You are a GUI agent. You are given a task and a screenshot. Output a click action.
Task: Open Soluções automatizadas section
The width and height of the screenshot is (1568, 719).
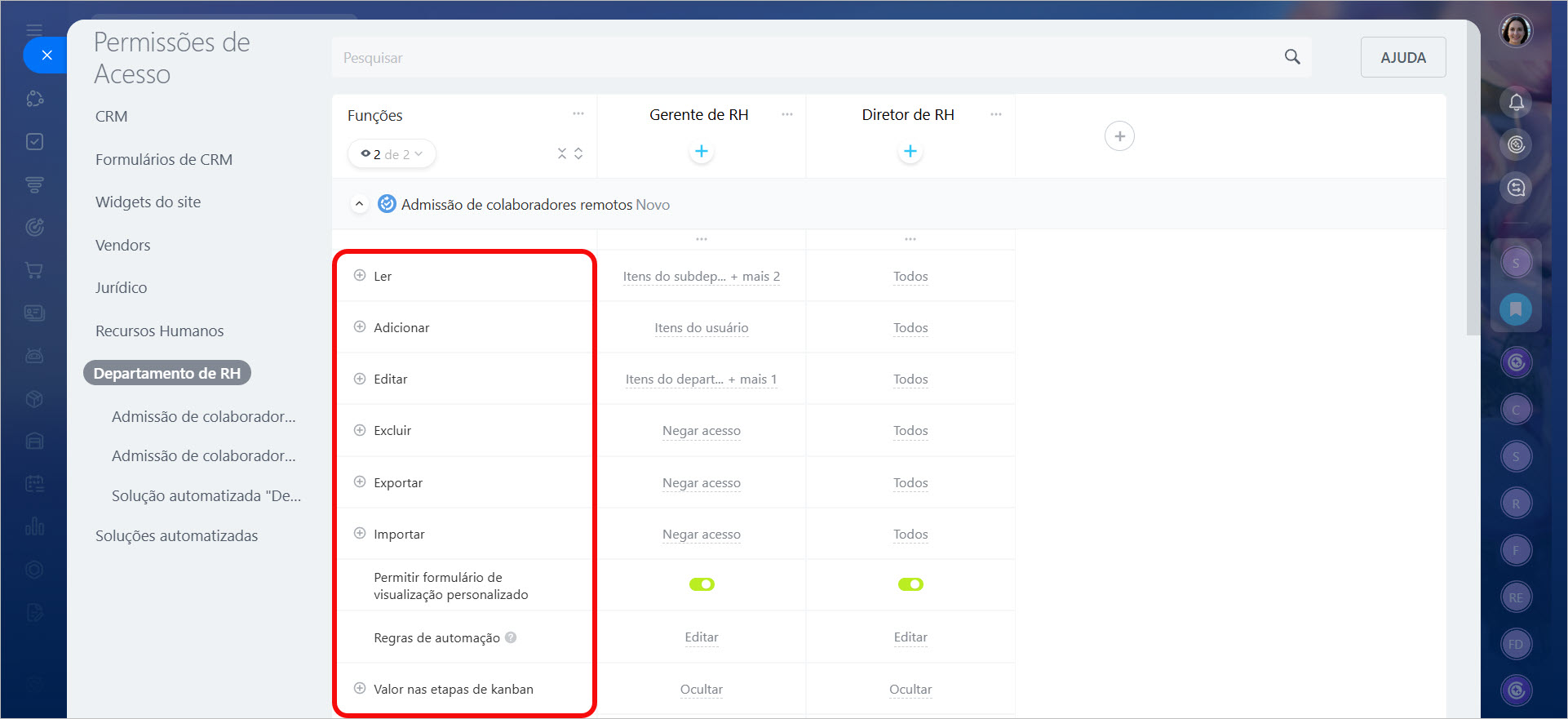coord(176,535)
